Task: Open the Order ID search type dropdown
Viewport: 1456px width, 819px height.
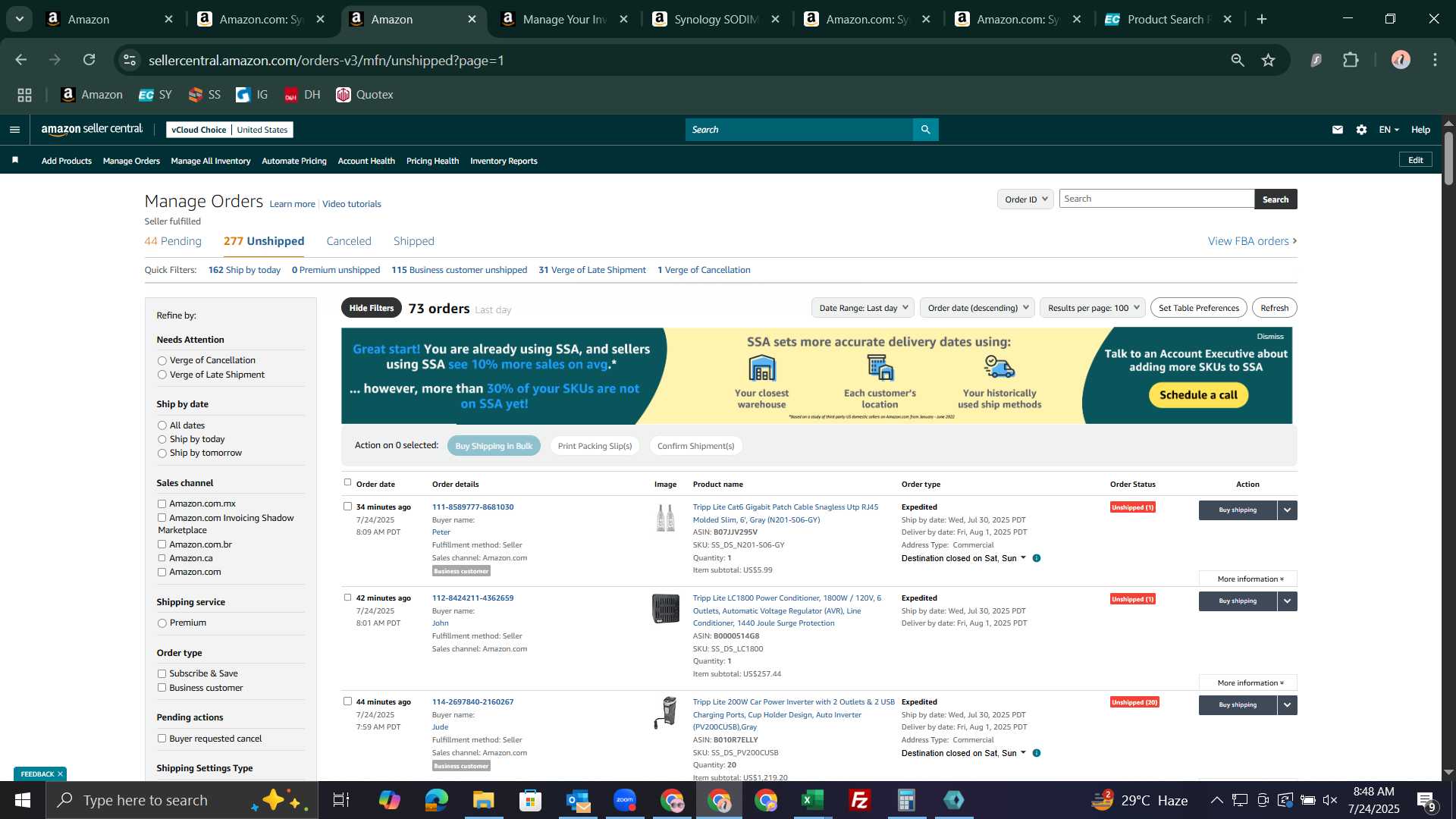Action: [1025, 199]
